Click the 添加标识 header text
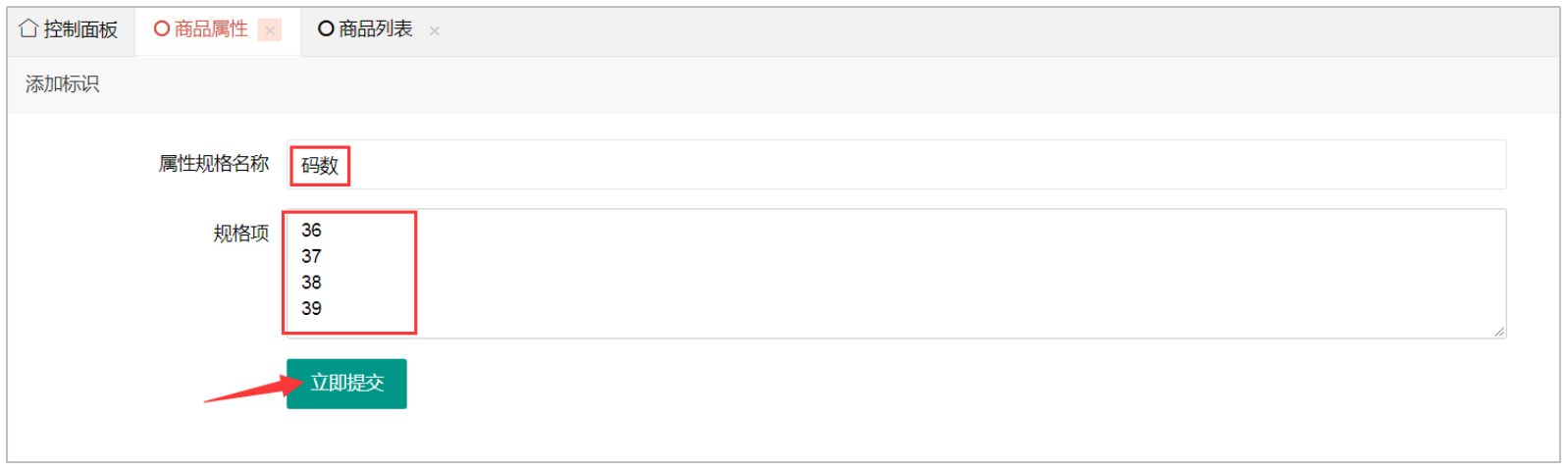The image size is (1568, 471). 62,84
